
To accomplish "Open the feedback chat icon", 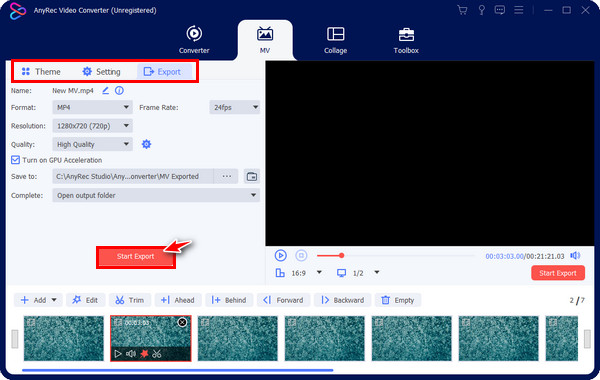I will click(x=499, y=10).
